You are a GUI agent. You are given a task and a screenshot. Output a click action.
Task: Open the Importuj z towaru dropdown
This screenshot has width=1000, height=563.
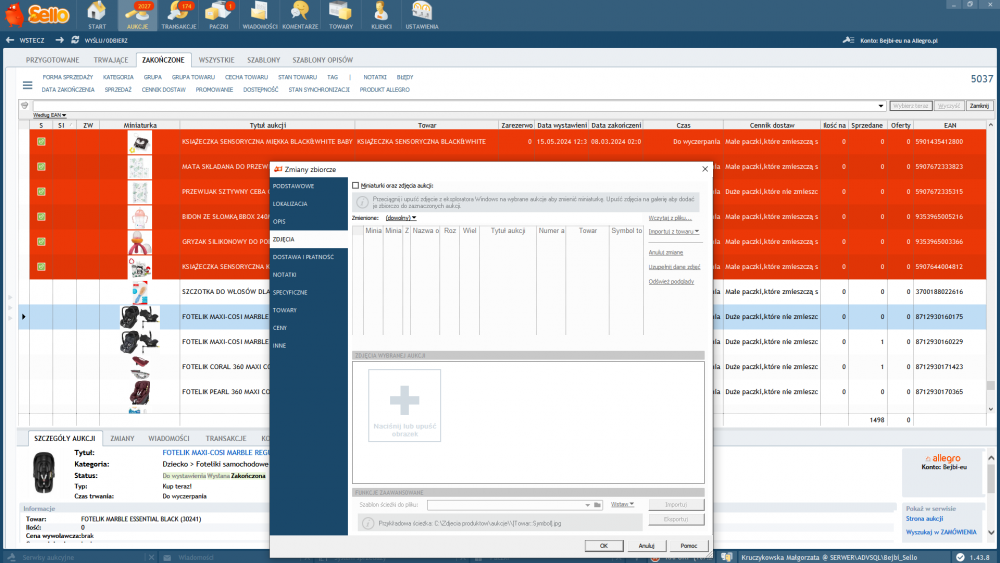pyautogui.click(x=673, y=231)
